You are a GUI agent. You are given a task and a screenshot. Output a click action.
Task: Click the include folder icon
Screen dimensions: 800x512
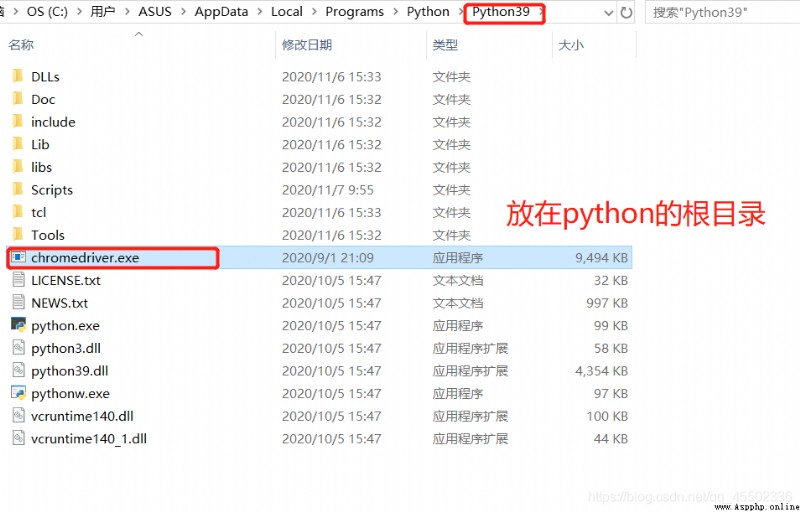pyautogui.click(x=18, y=122)
